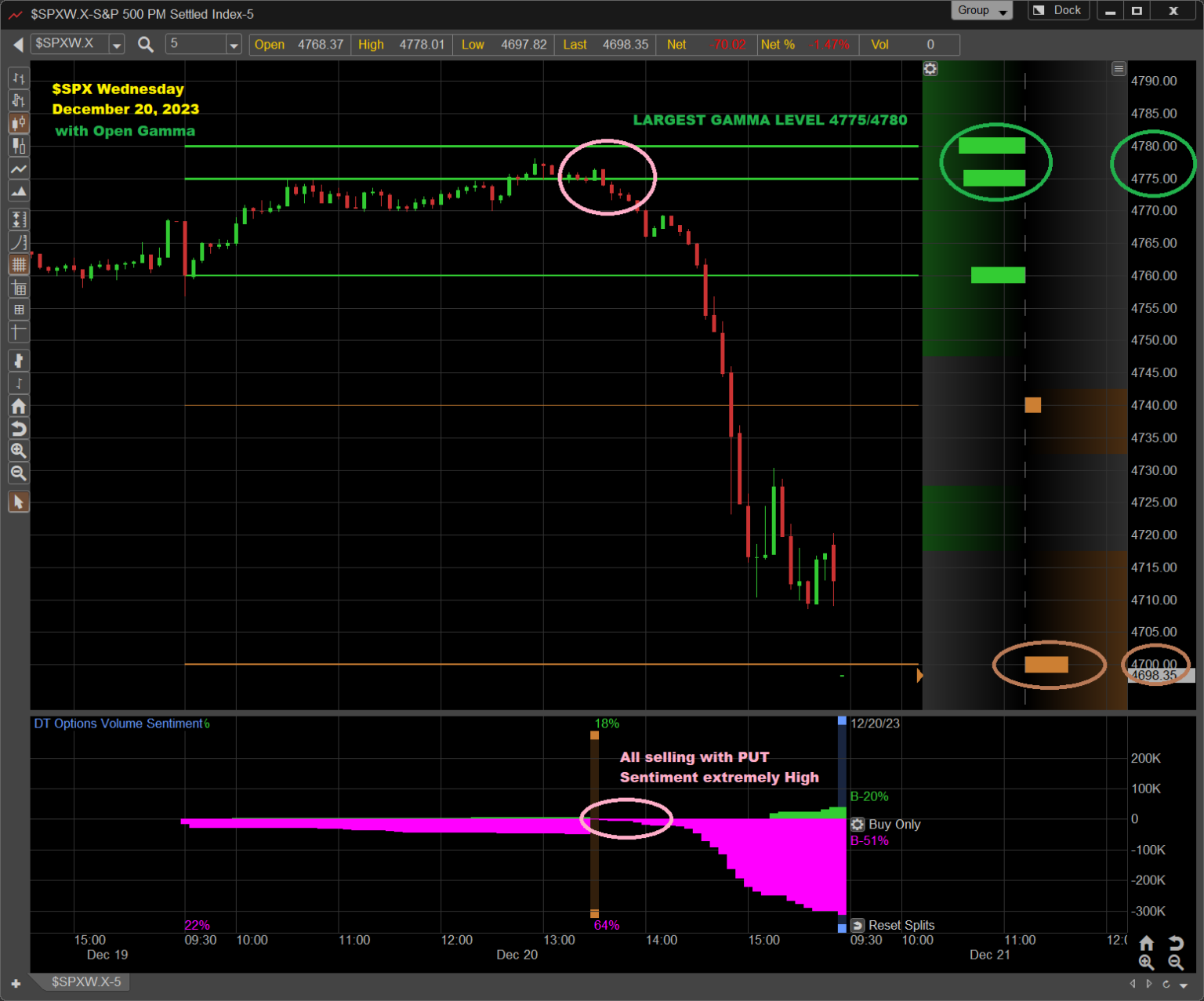Open the Group dropdown
Image resolution: width=1204 pixels, height=1001 pixels.
[982, 11]
